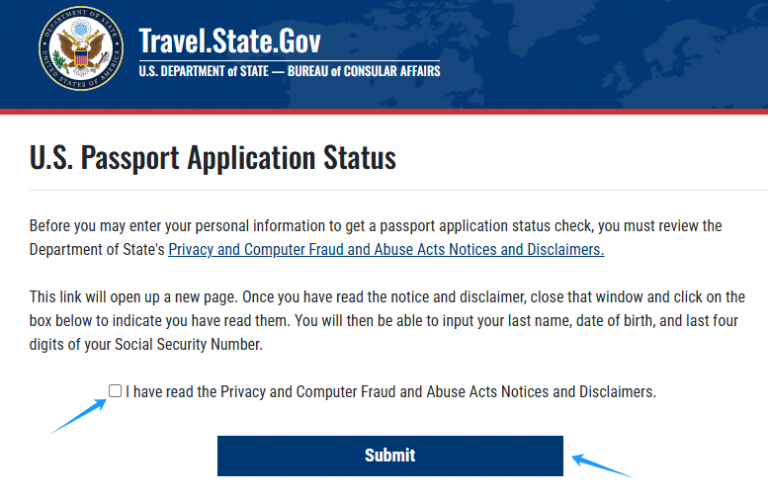Submit the passport status acknowledgement
The height and width of the screenshot is (497, 768).
coord(390,456)
